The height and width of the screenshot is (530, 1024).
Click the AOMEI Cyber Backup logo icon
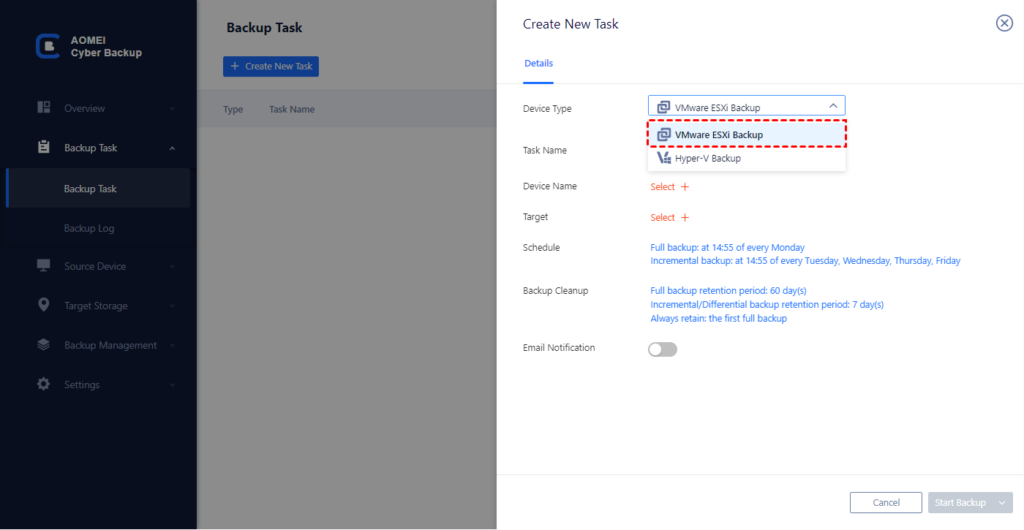(x=47, y=46)
